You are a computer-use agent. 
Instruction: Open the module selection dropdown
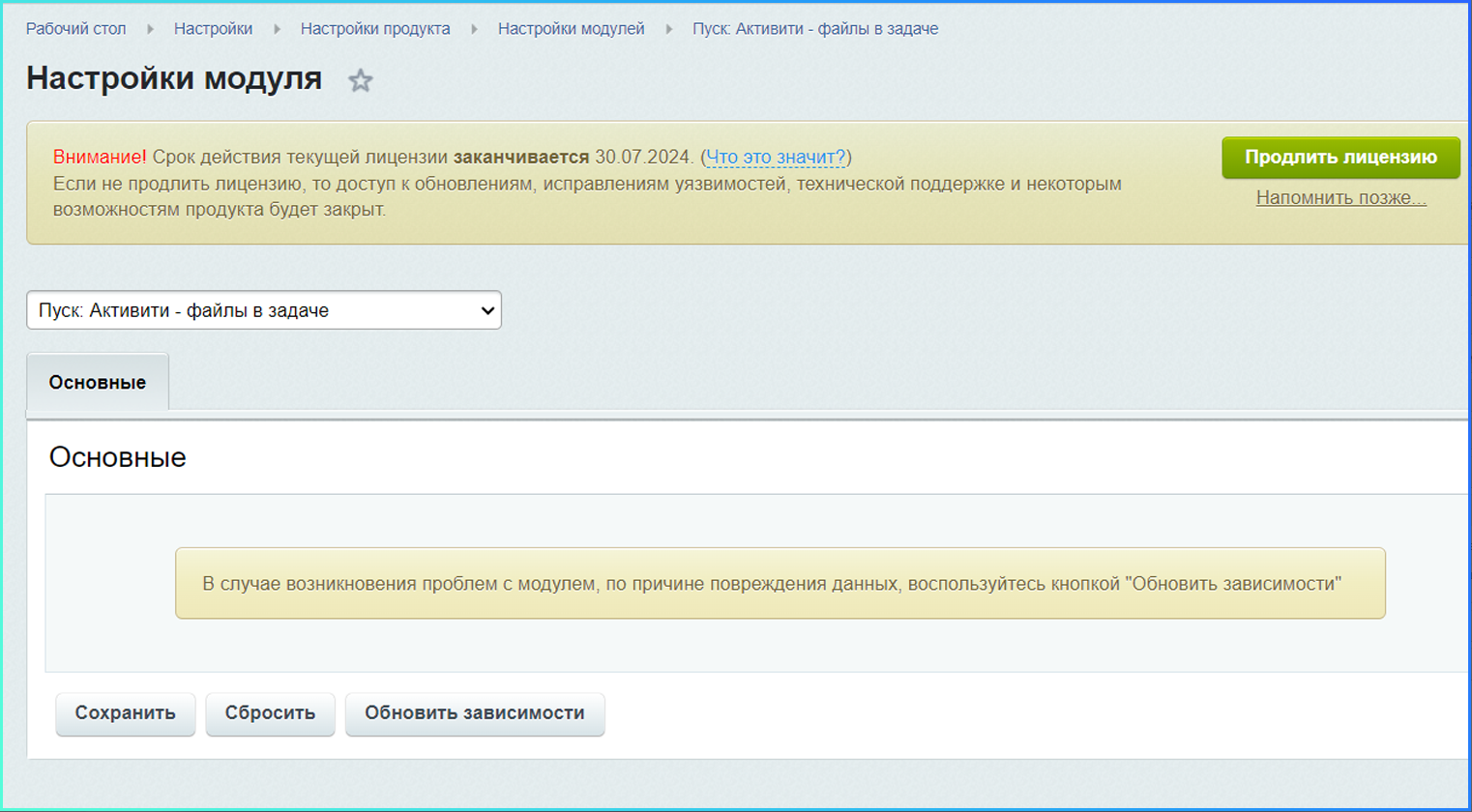pos(264,310)
